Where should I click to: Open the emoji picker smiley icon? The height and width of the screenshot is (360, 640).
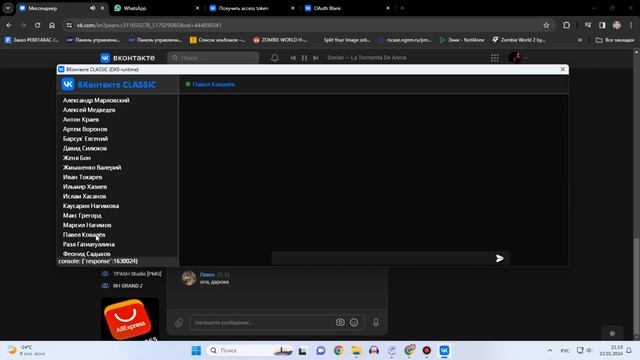click(x=354, y=322)
